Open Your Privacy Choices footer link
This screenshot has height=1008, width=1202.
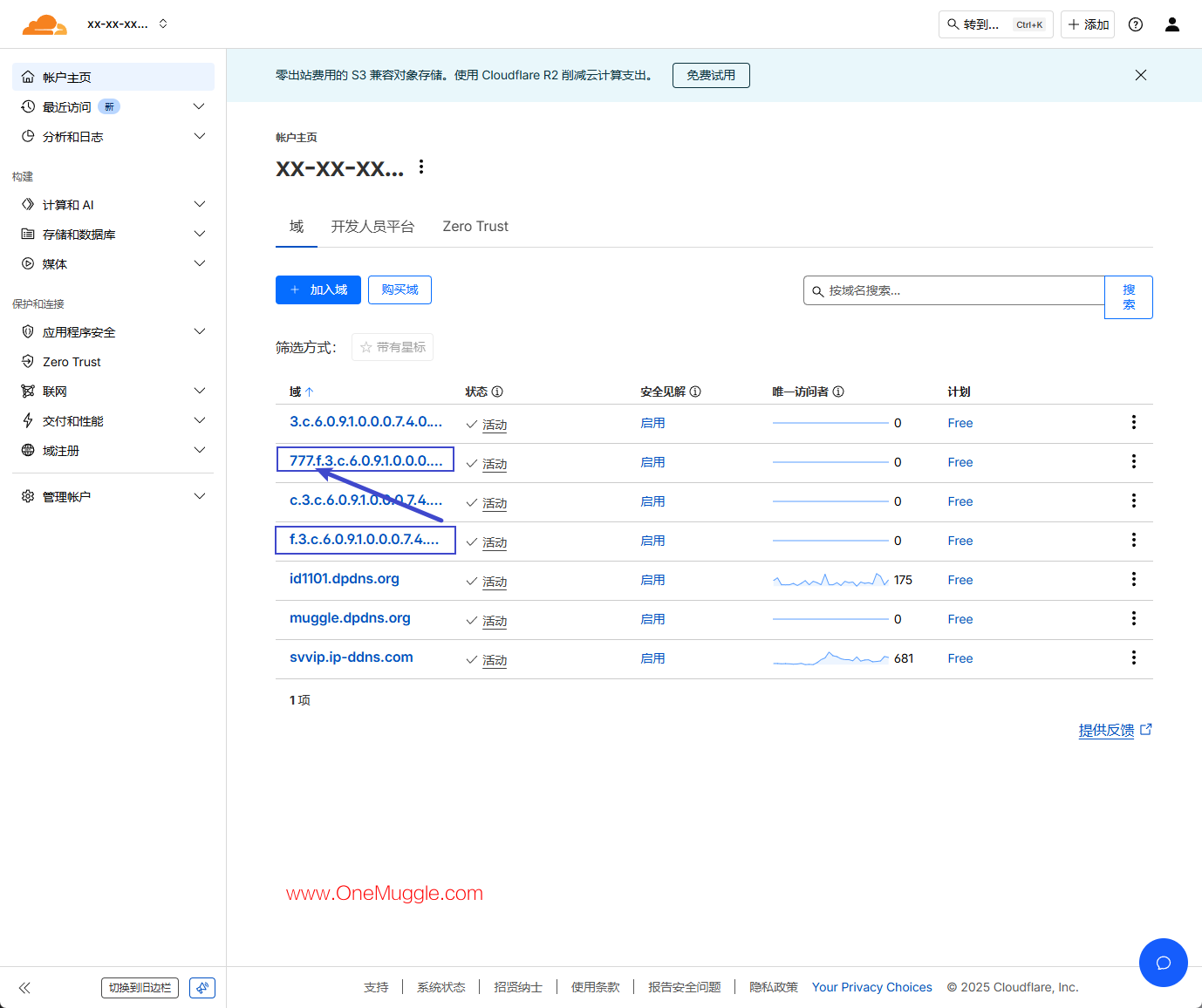click(x=872, y=987)
